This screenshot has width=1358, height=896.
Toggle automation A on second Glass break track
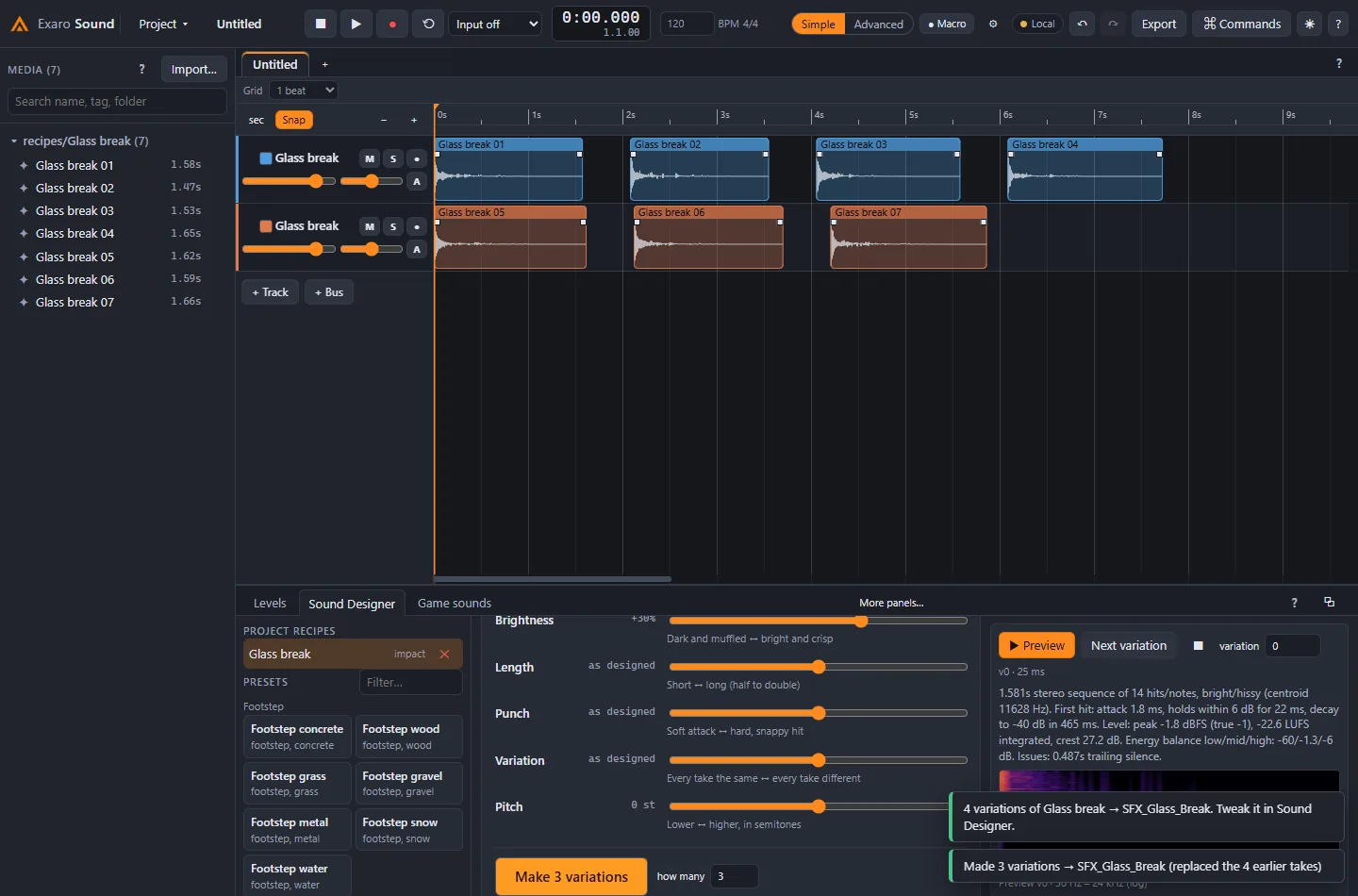(417, 249)
